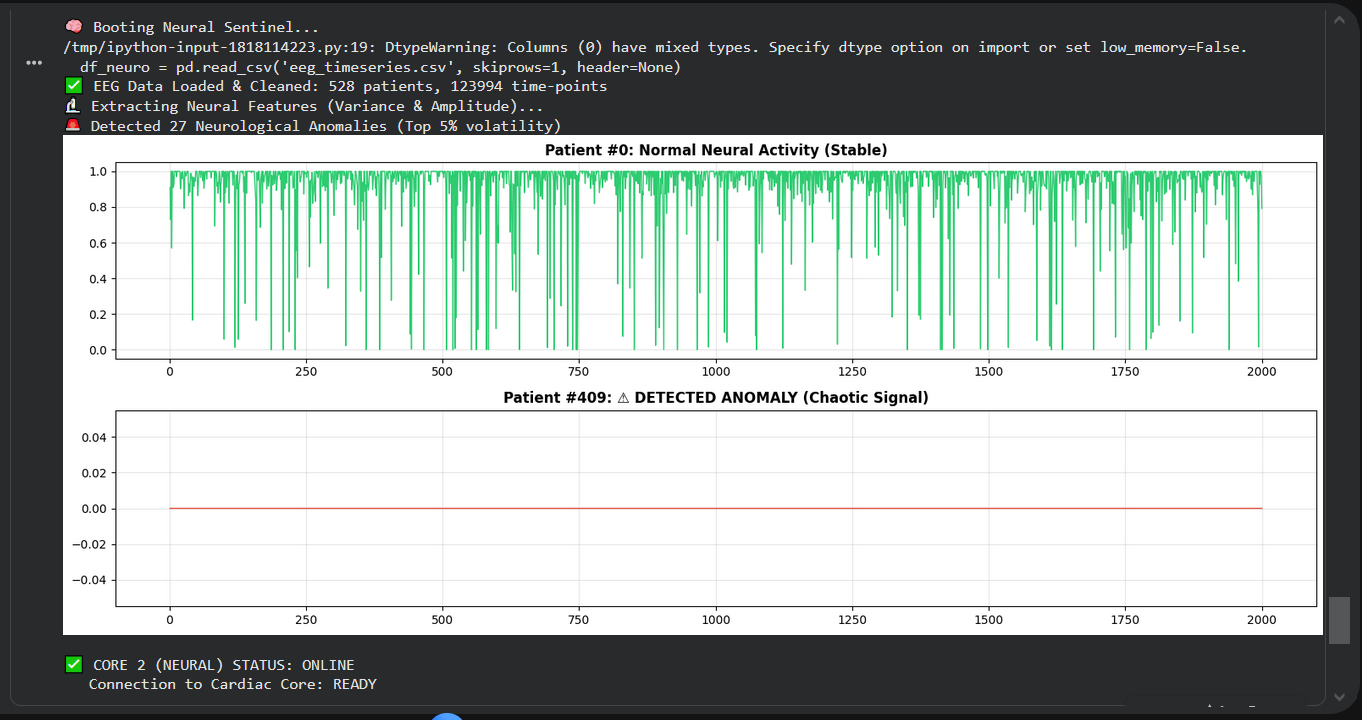
Task: Click the 2000 x-axis tick in Patient #409 plot
Action: (x=1262, y=620)
